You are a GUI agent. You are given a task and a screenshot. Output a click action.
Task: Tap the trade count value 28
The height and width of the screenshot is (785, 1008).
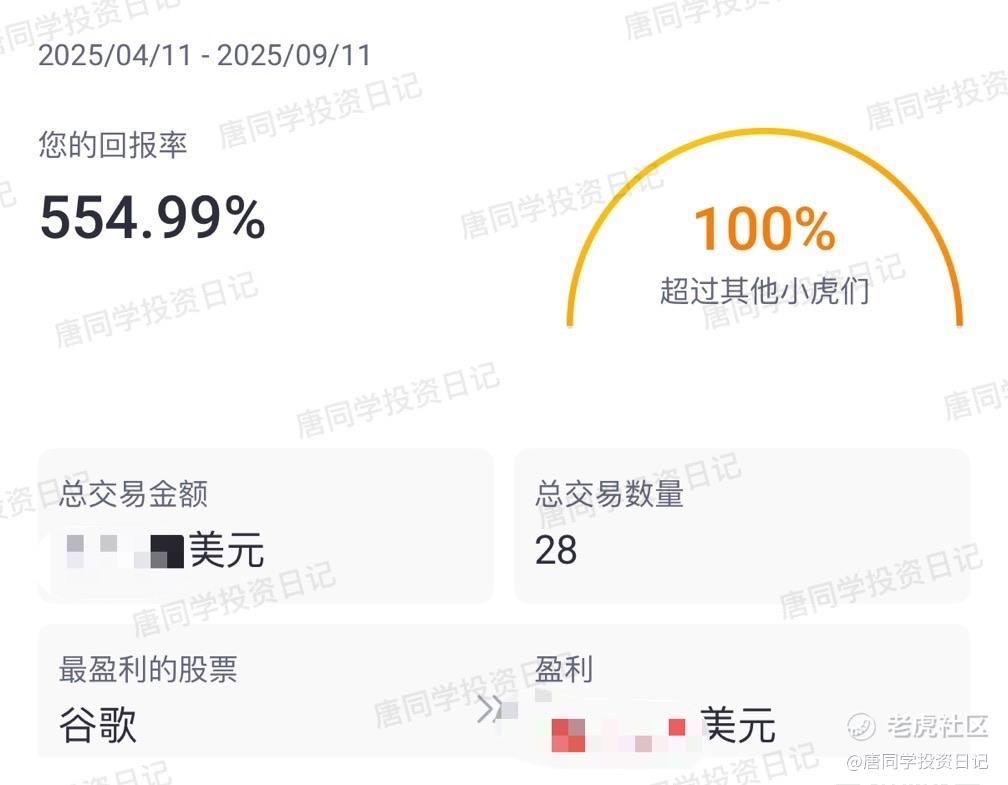(556, 551)
